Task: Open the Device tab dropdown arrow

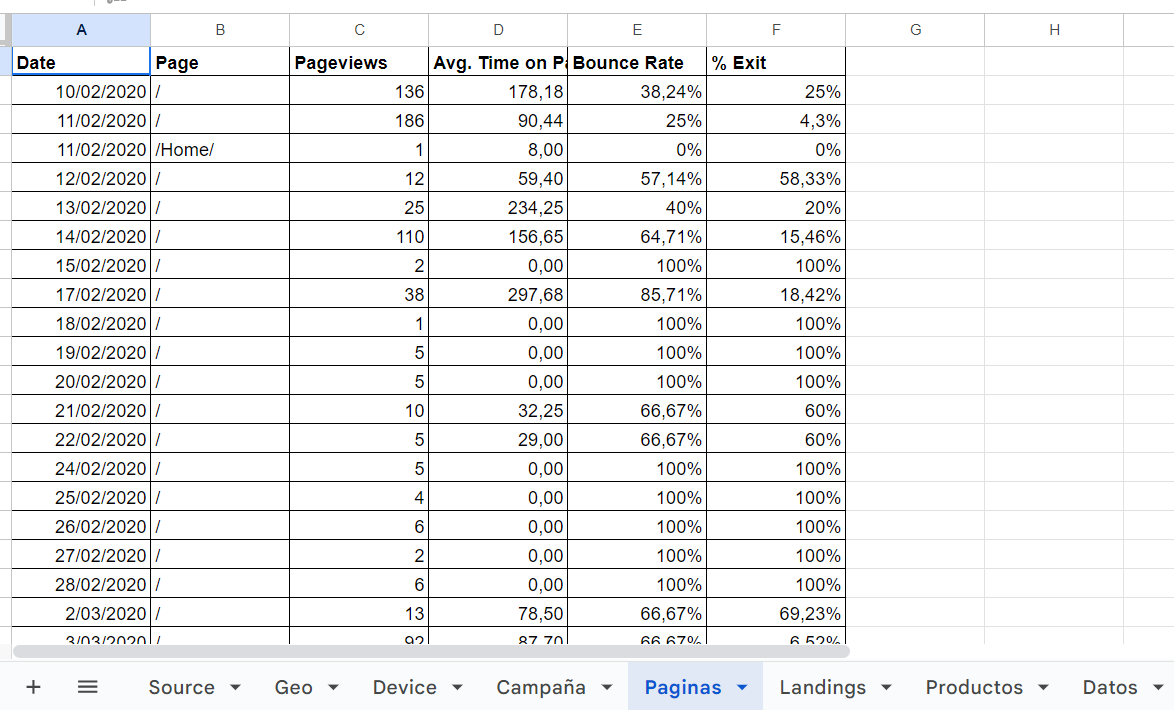Action: 457,688
